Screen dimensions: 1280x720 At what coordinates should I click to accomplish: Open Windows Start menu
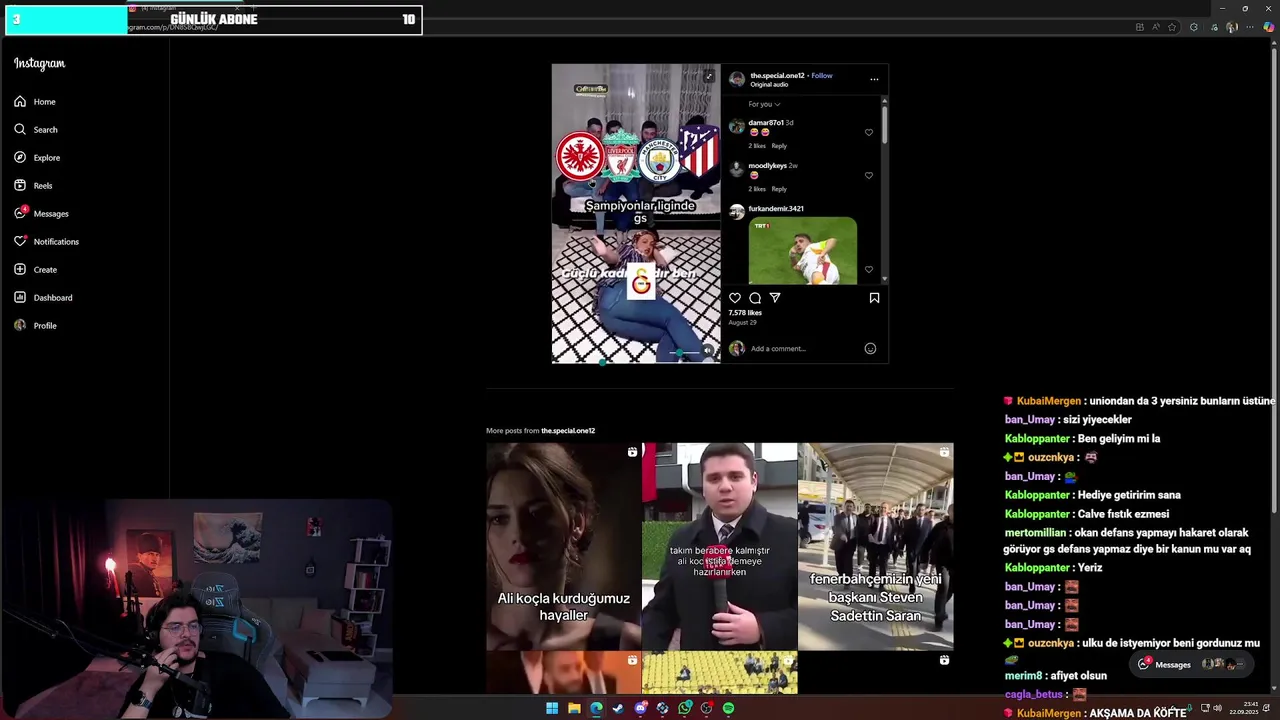click(552, 708)
